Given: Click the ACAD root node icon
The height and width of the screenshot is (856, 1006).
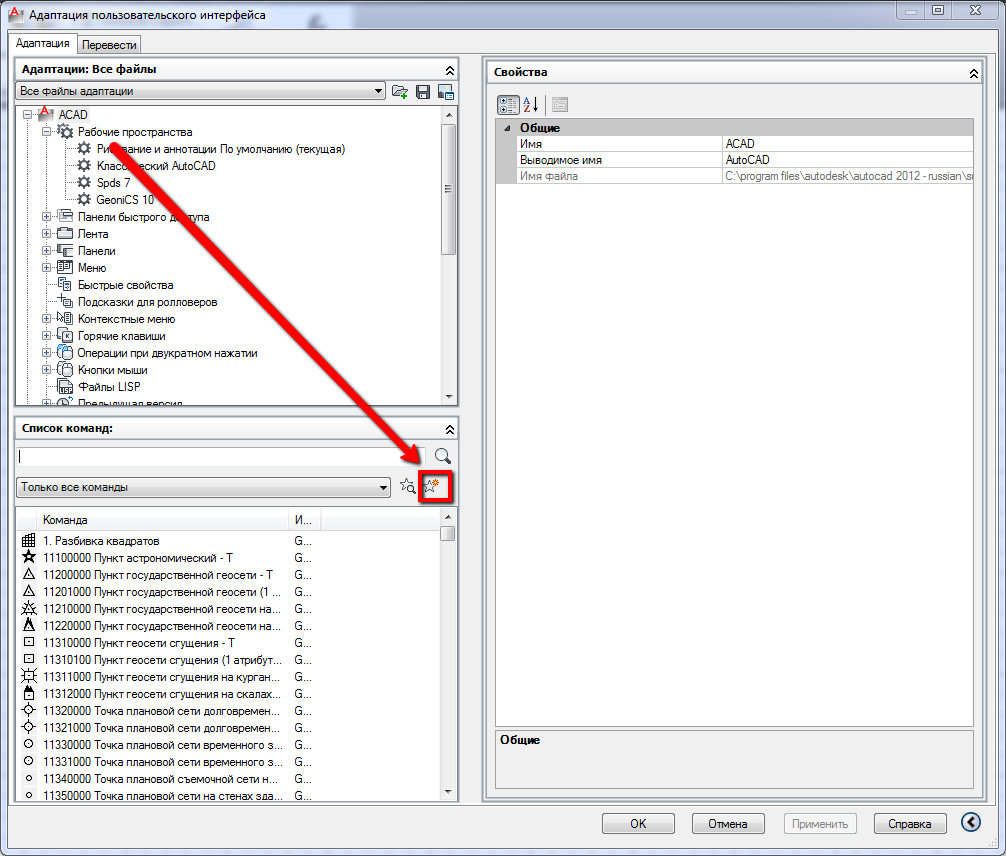Looking at the screenshot, I should (45, 114).
